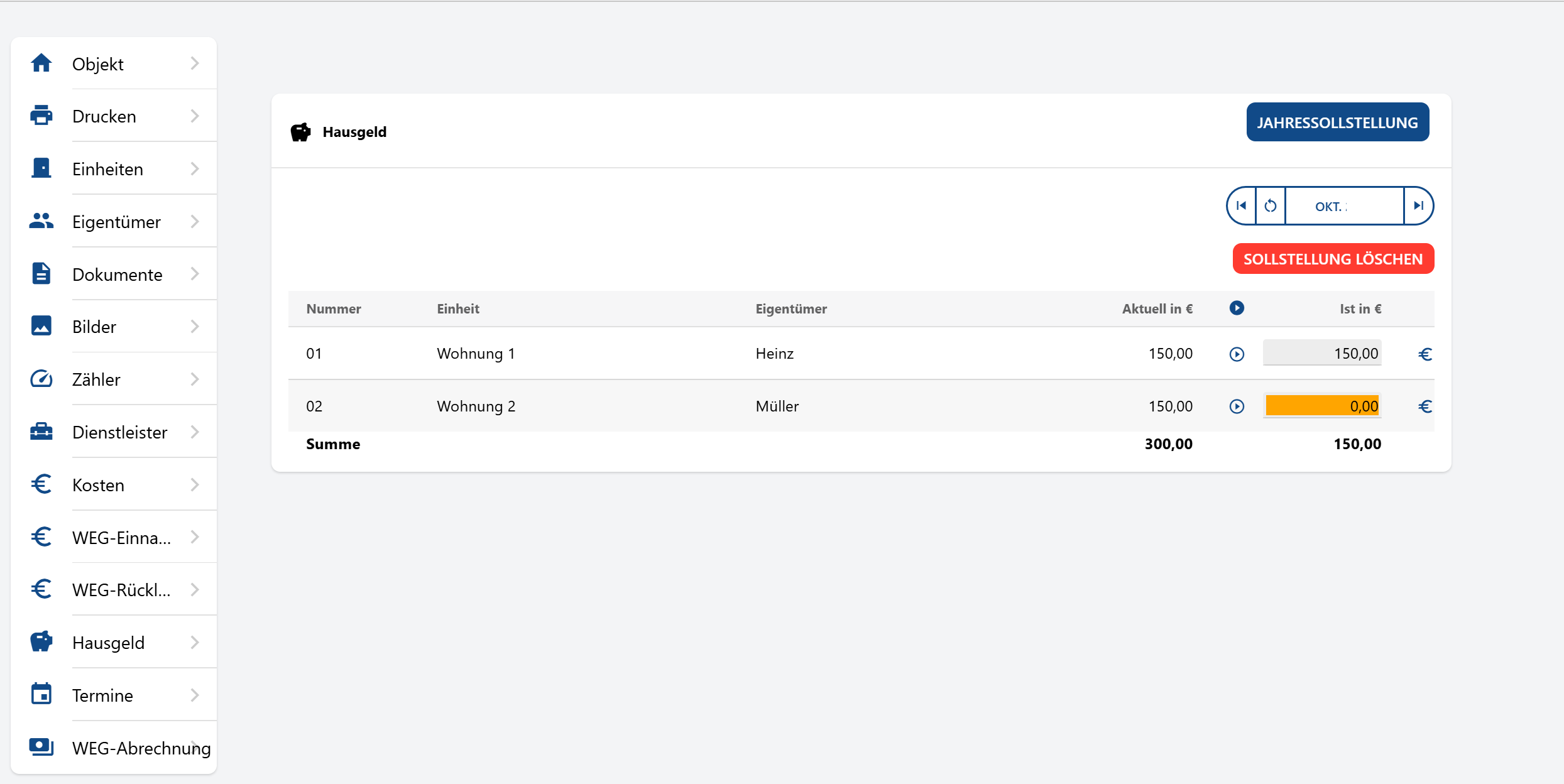1564x784 pixels.
Task: Open the OKT. month selector field
Action: (x=1345, y=205)
